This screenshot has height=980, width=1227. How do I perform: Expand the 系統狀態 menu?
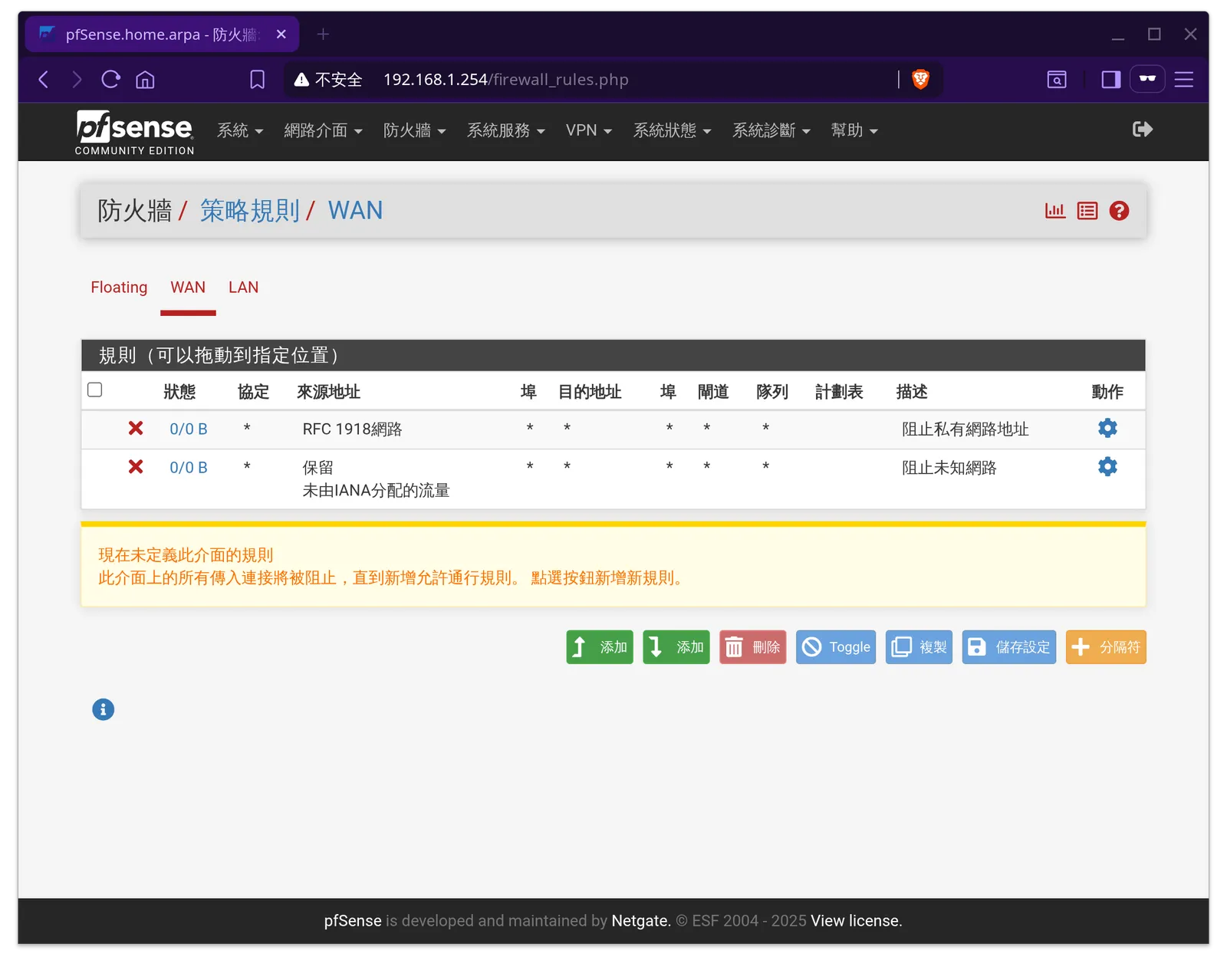tap(673, 130)
